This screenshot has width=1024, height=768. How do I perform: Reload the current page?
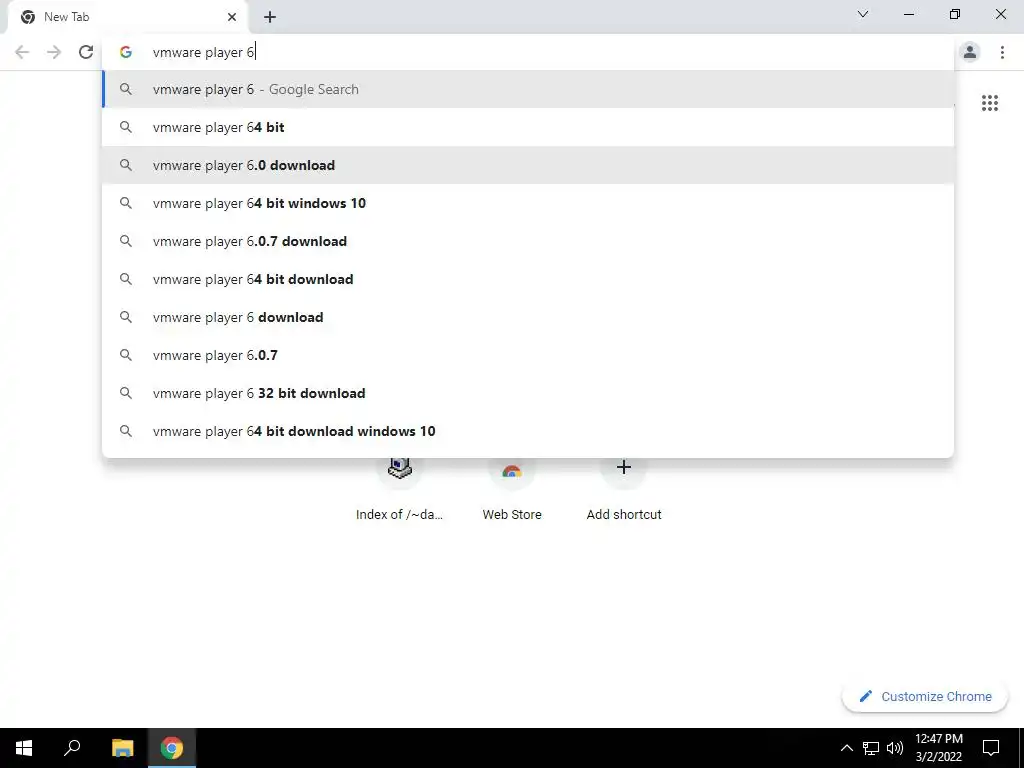[86, 52]
